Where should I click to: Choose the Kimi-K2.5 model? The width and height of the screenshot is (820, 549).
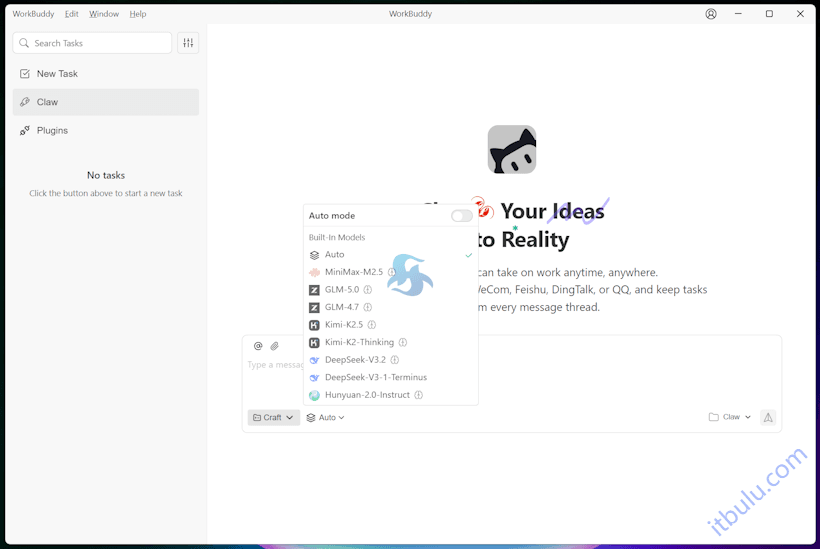pos(343,325)
